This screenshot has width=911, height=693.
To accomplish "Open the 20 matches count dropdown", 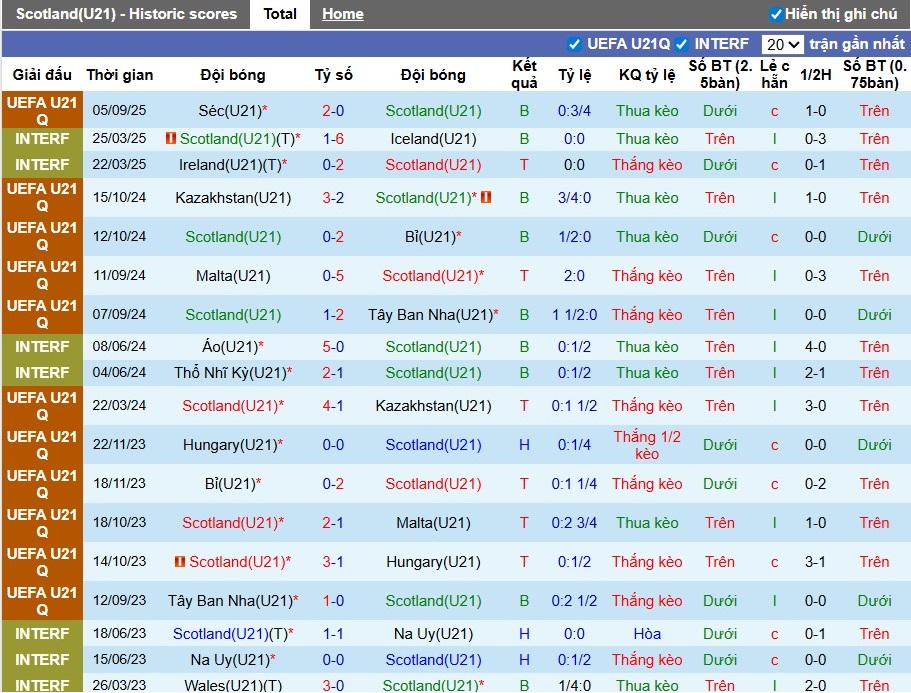I will 782,44.
